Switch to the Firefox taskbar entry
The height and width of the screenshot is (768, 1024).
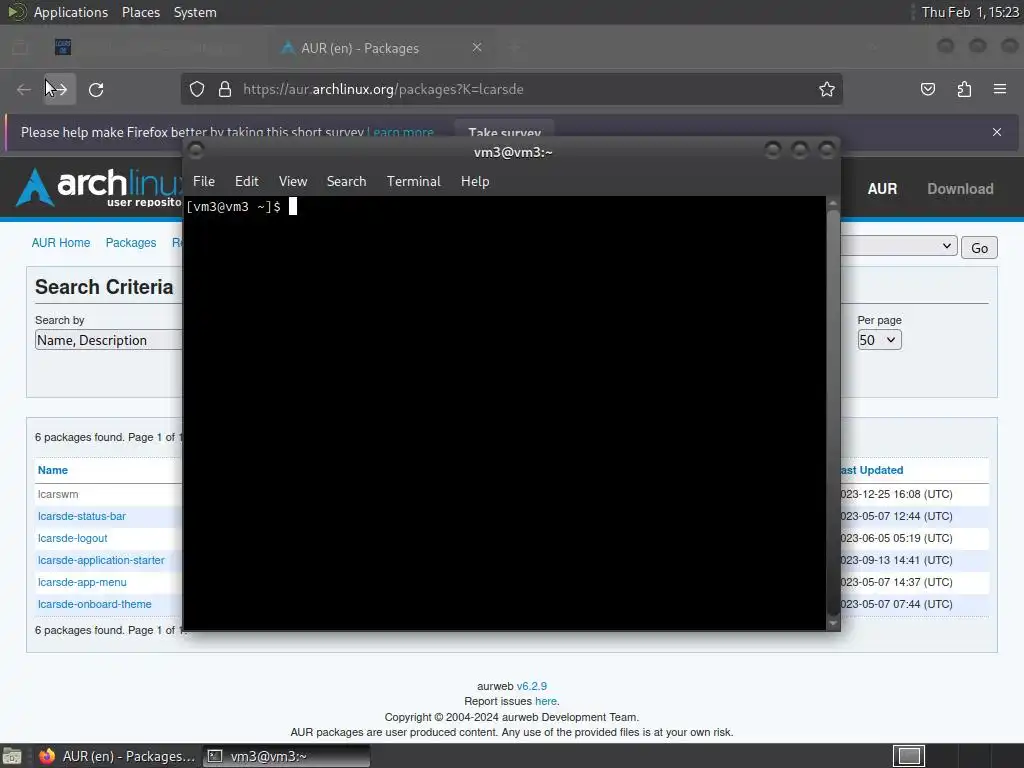(x=117, y=756)
